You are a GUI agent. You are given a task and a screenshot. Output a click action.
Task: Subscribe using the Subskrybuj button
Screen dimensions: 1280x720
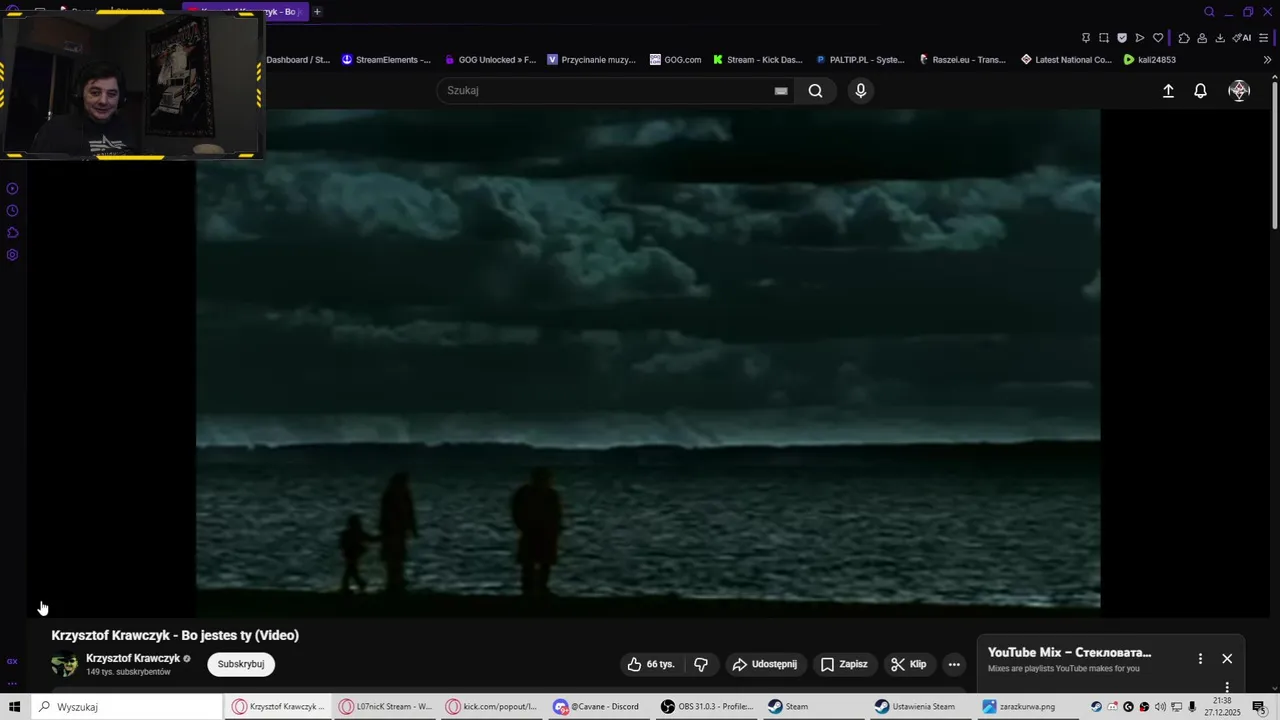tap(241, 664)
